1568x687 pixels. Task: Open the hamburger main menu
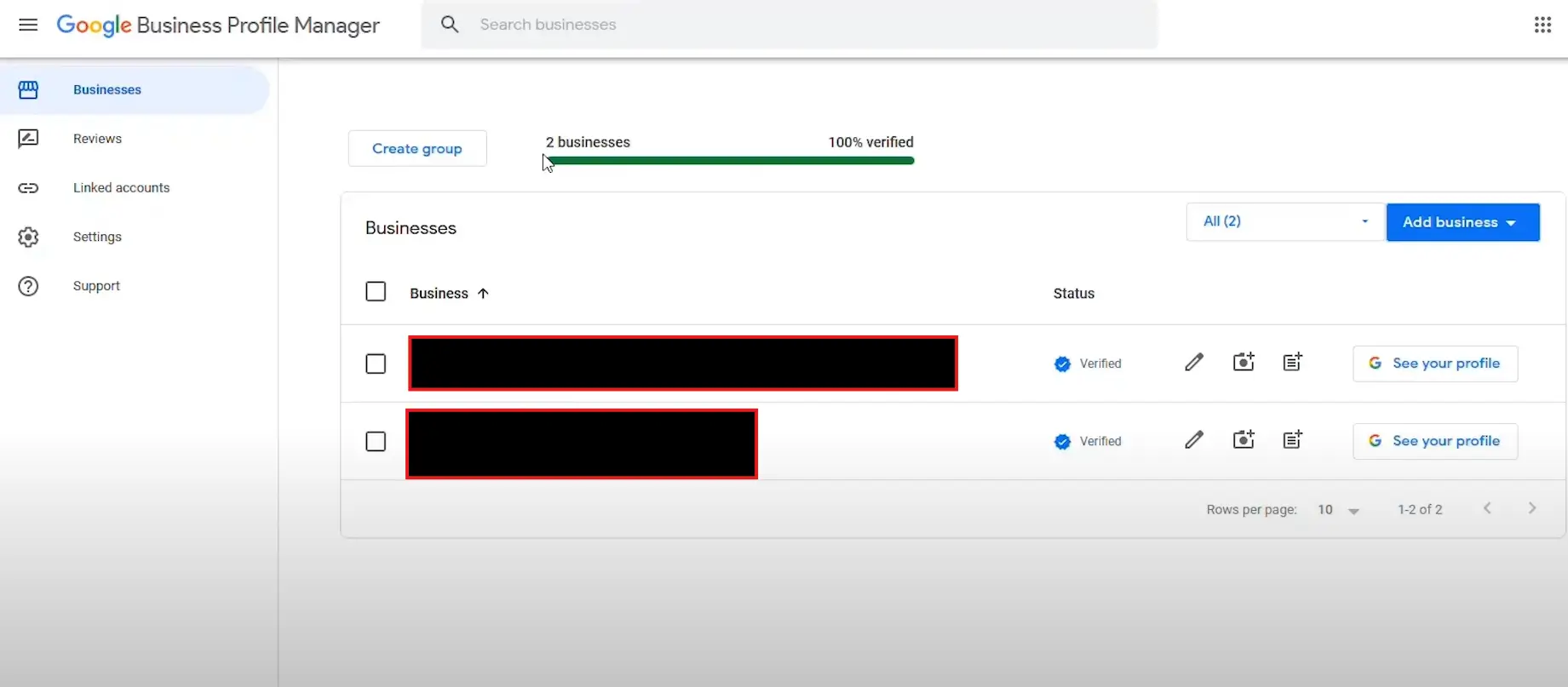28,25
